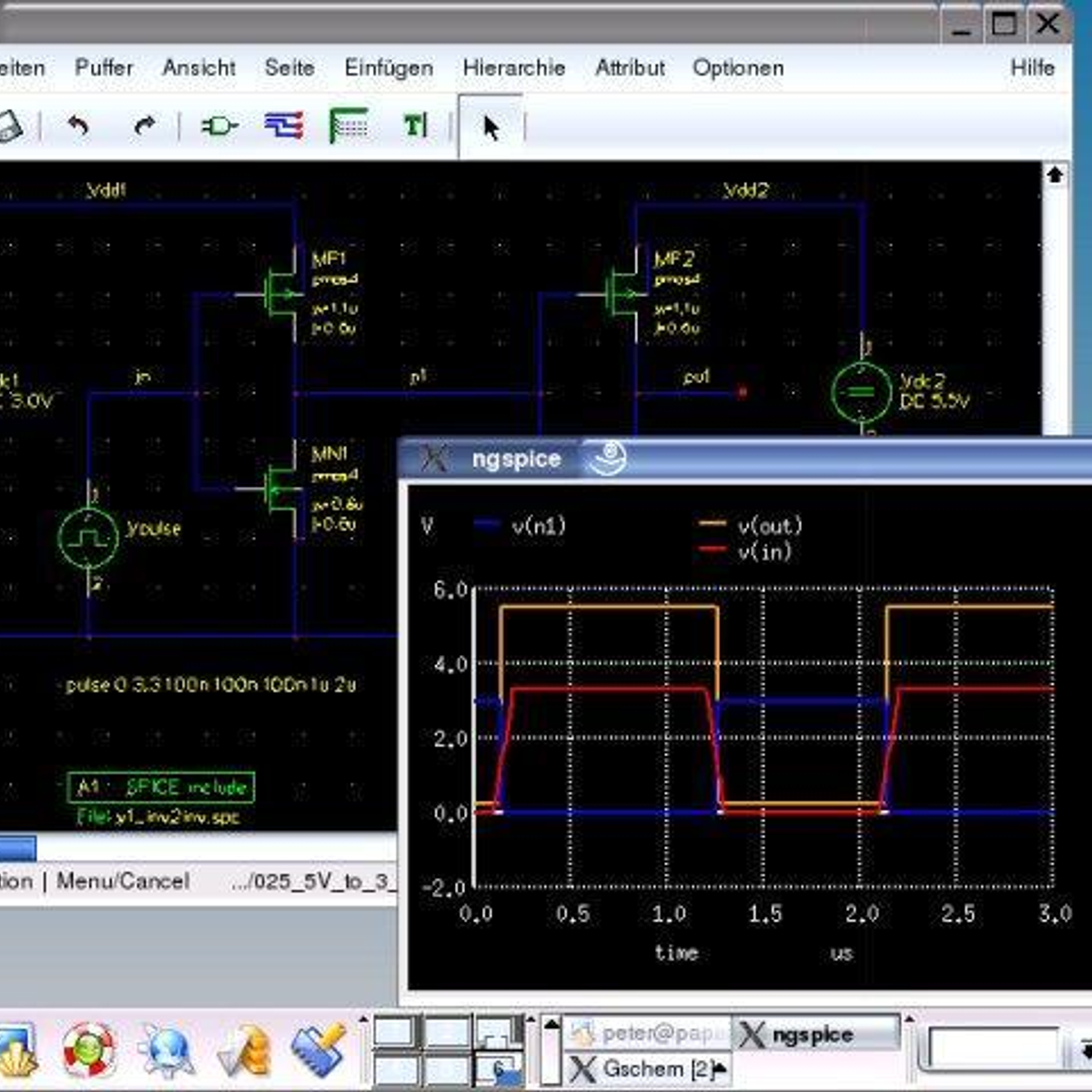
Task: Click the schematic vertical scrollbar up arrow
Action: 1055,175
